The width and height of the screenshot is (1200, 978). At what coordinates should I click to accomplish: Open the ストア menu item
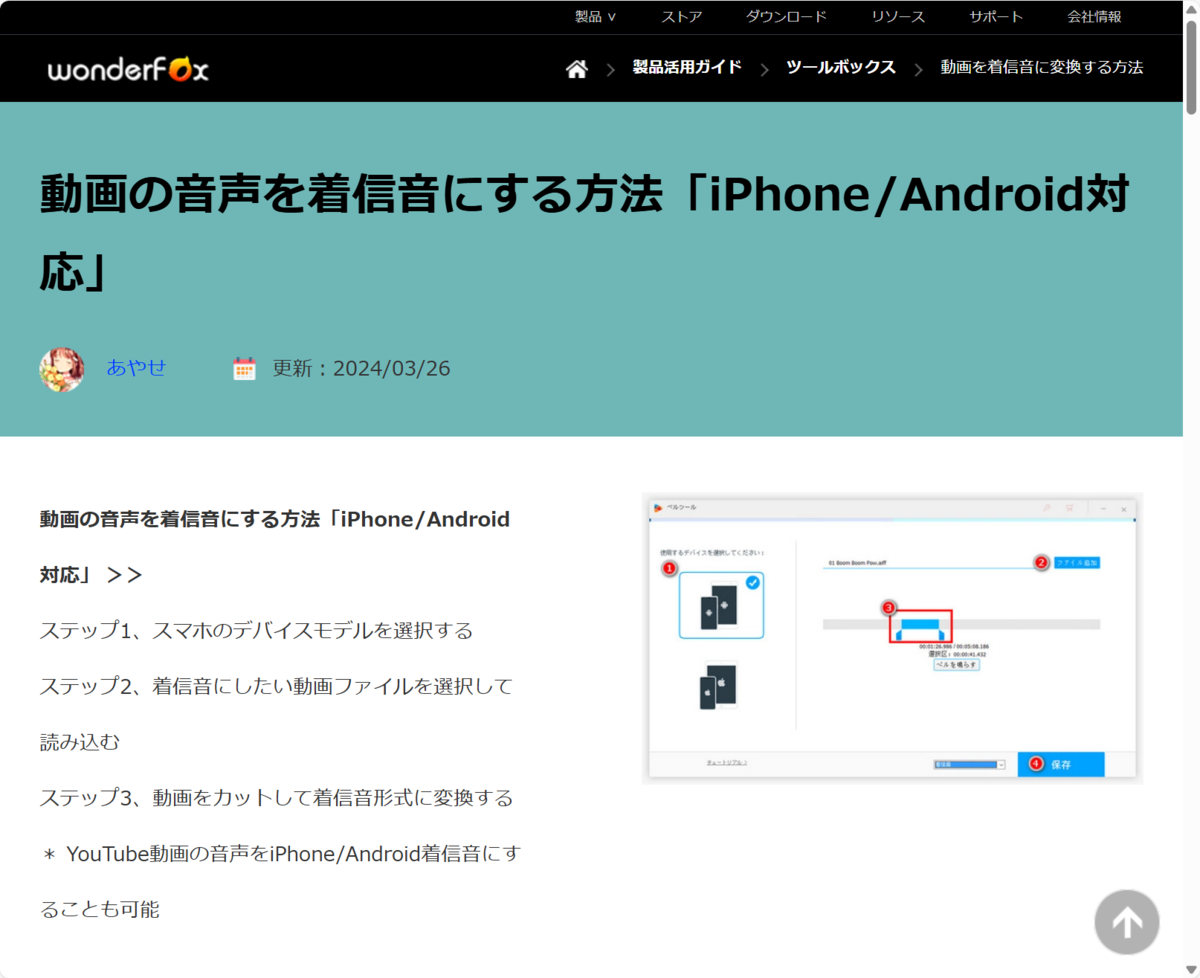(x=682, y=17)
